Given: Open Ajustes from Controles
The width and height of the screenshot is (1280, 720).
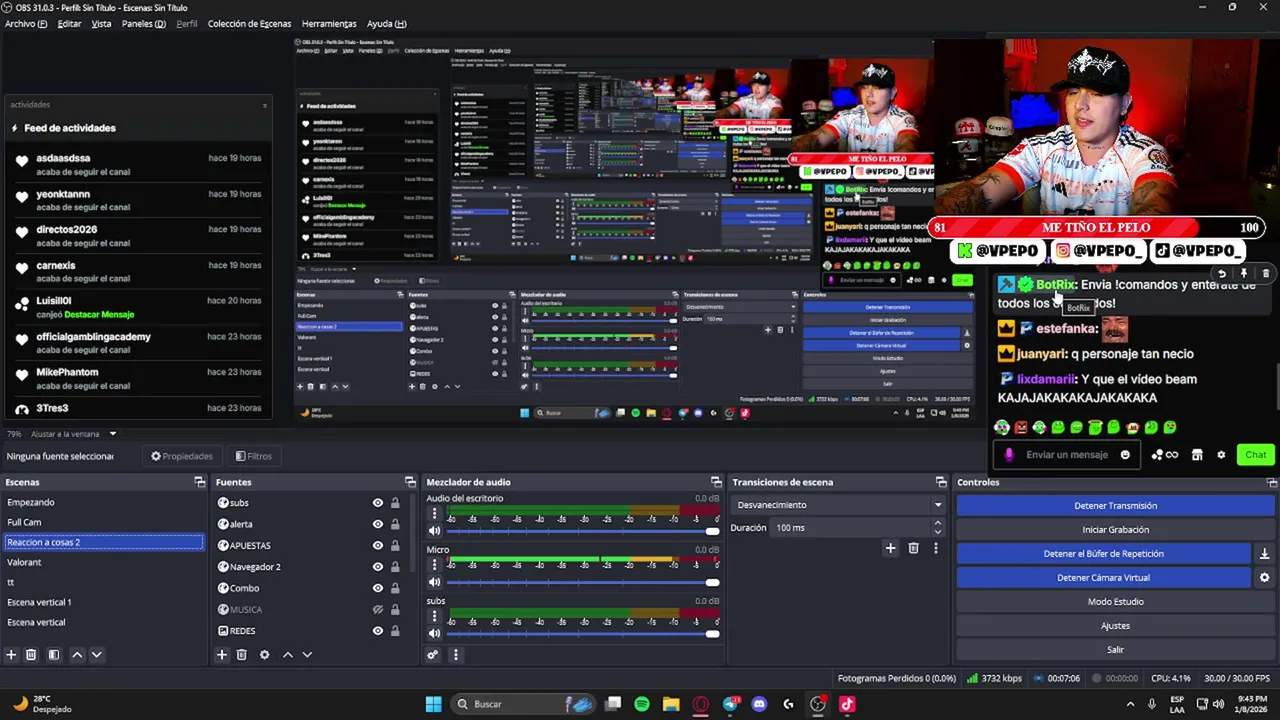Looking at the screenshot, I should coord(1115,626).
